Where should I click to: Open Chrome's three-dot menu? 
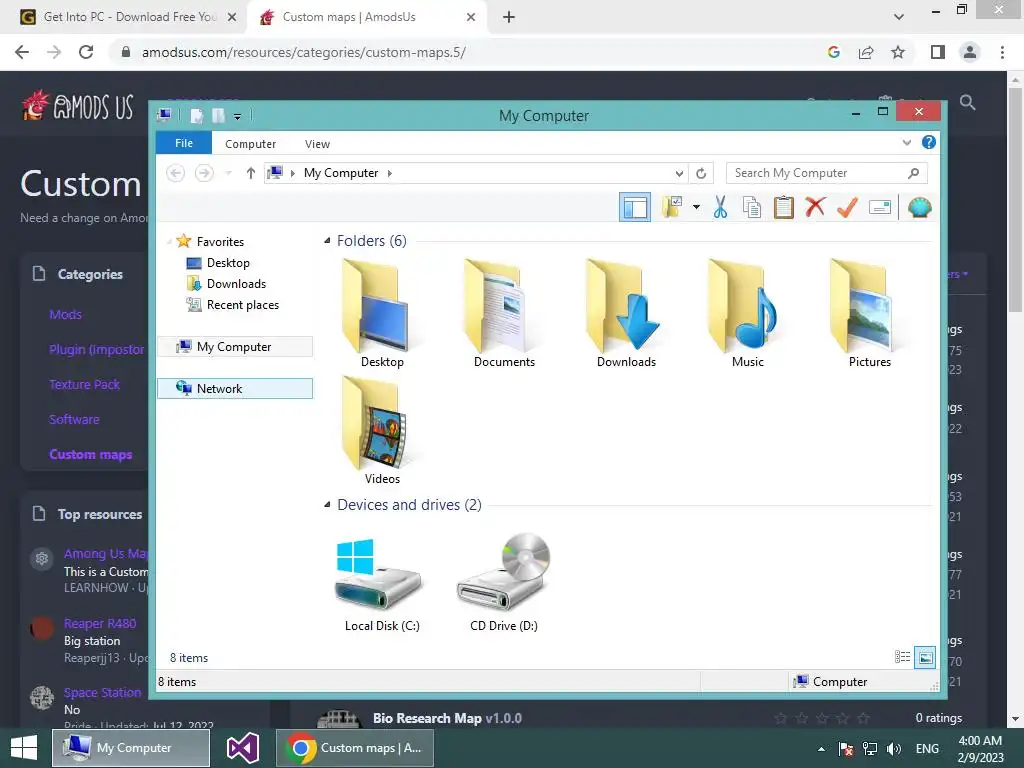1002,52
